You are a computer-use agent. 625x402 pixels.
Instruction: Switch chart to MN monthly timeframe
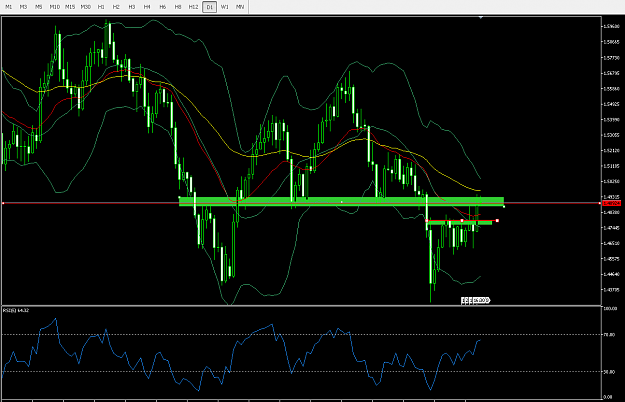(x=240, y=7)
